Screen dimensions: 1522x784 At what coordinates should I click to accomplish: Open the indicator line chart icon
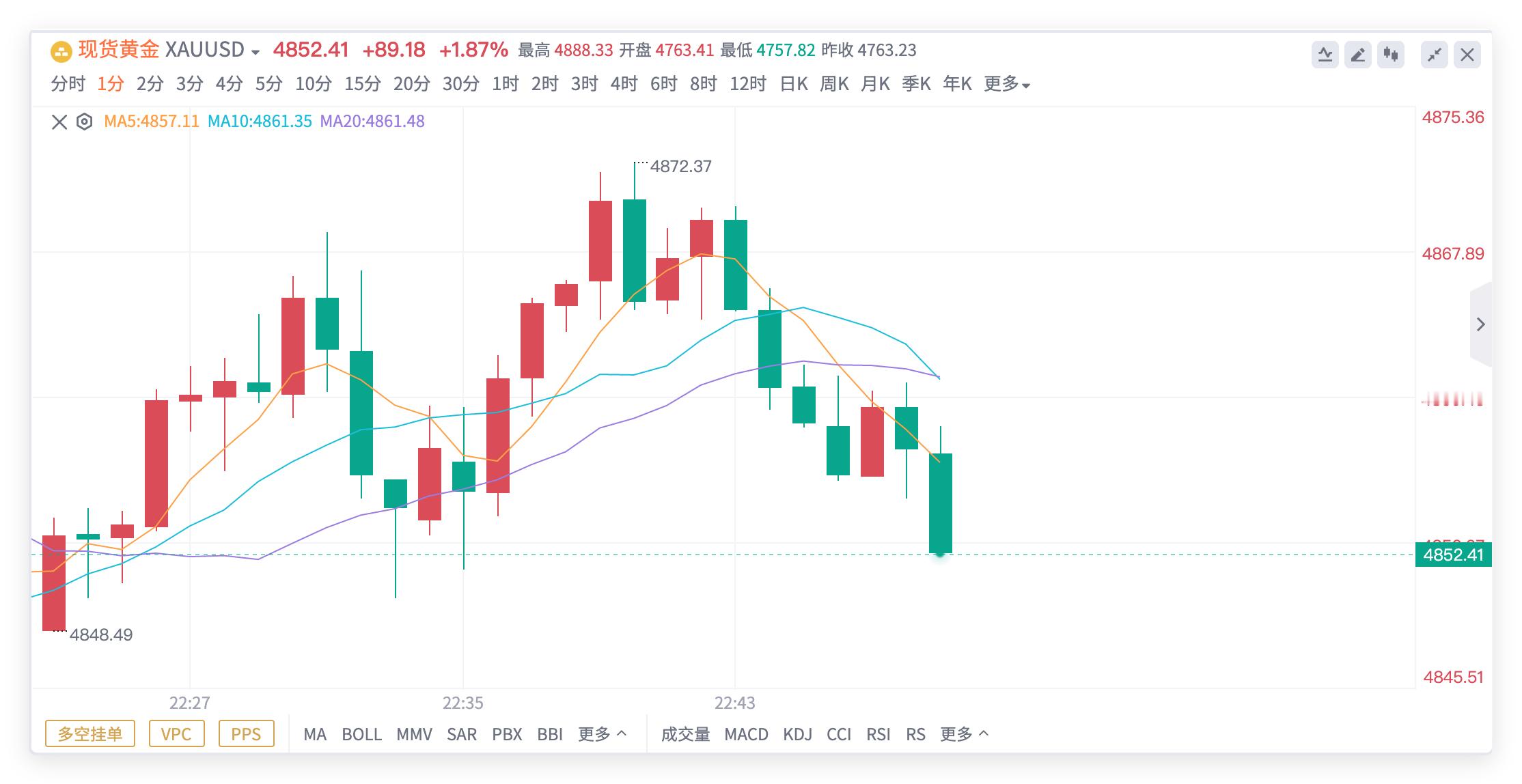tap(1325, 55)
